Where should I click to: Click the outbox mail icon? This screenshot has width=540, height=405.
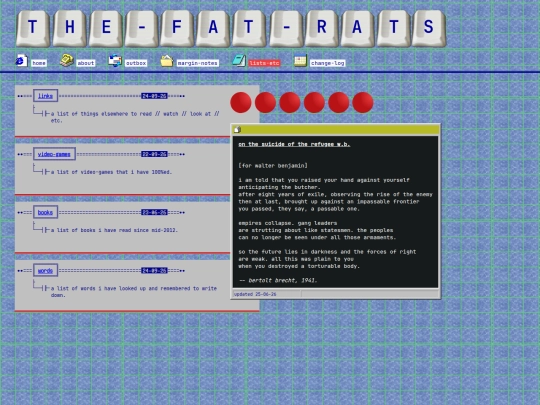115,60
